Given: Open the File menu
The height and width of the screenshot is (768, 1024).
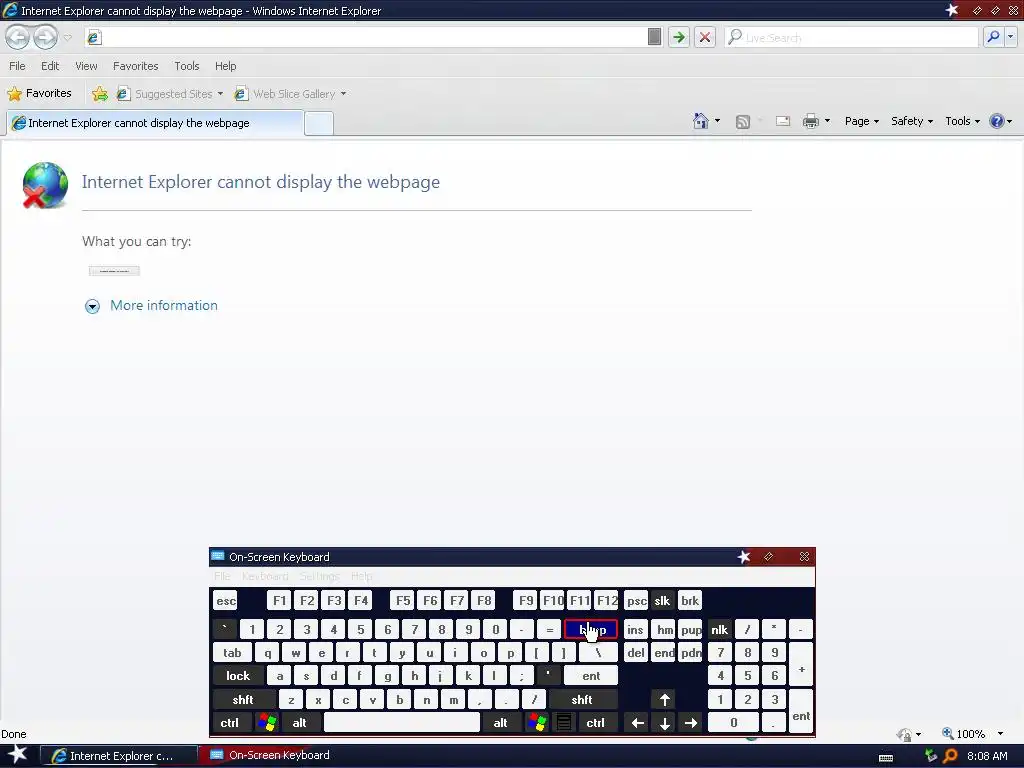Looking at the screenshot, I should pyautogui.click(x=18, y=66).
